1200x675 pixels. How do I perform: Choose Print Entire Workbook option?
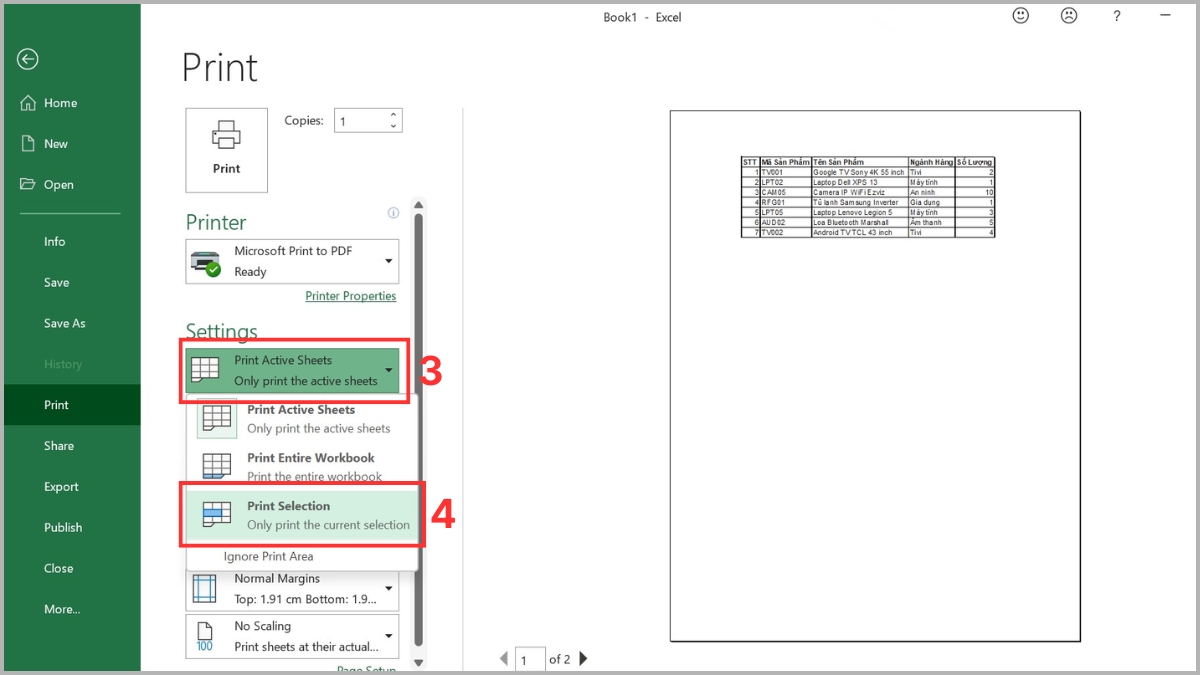(x=300, y=466)
